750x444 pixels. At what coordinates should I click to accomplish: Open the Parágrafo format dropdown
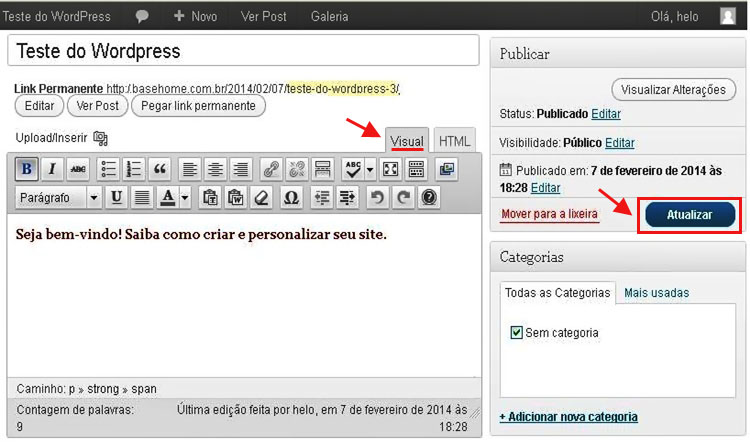[59, 197]
